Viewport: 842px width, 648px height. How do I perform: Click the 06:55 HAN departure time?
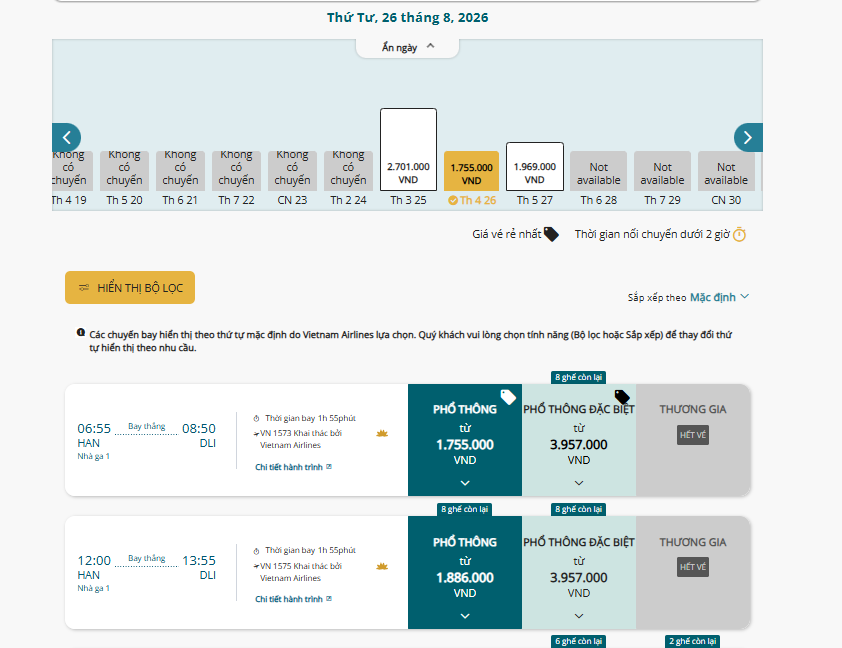(x=94, y=428)
